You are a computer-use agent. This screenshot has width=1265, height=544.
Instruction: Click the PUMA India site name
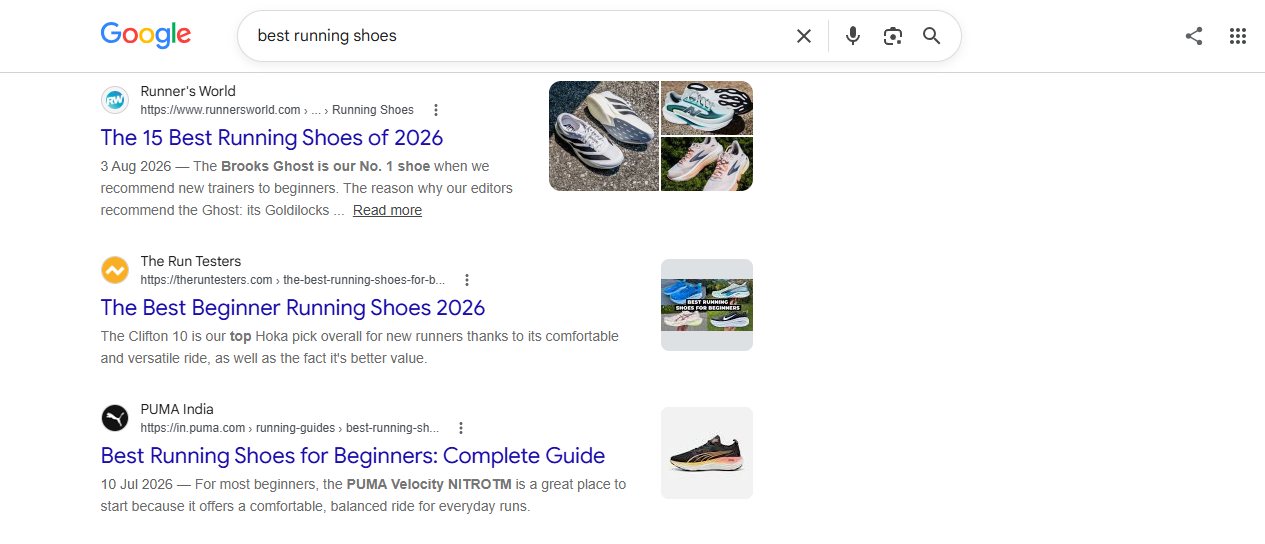(x=177, y=409)
